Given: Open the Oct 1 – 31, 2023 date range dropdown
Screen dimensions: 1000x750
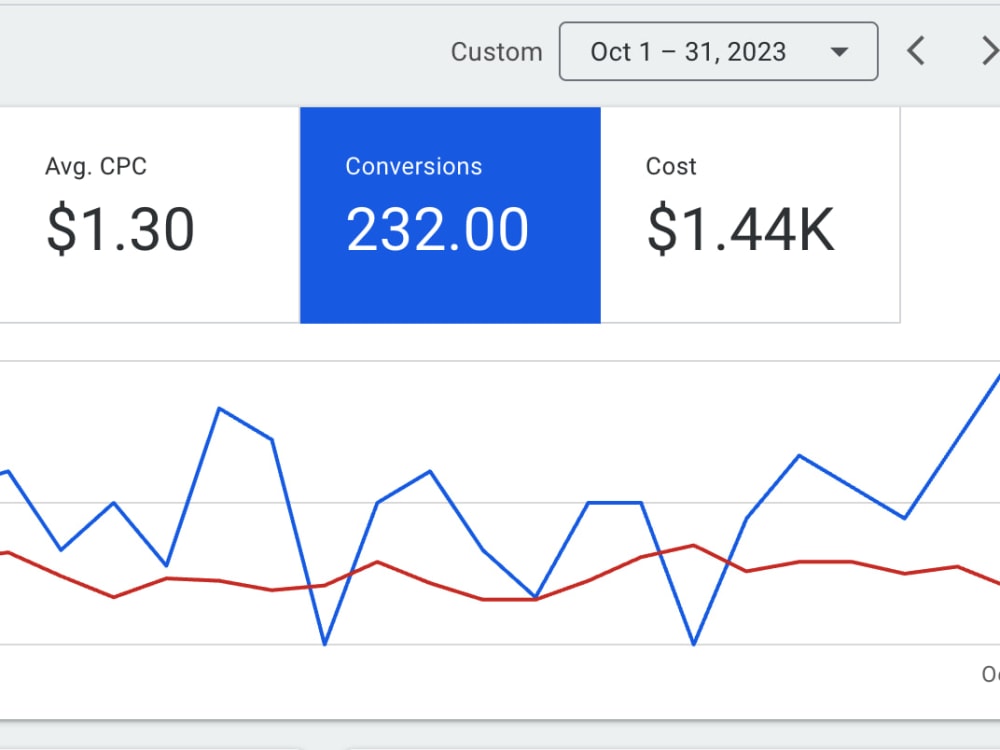Looking at the screenshot, I should pyautogui.click(x=718, y=52).
